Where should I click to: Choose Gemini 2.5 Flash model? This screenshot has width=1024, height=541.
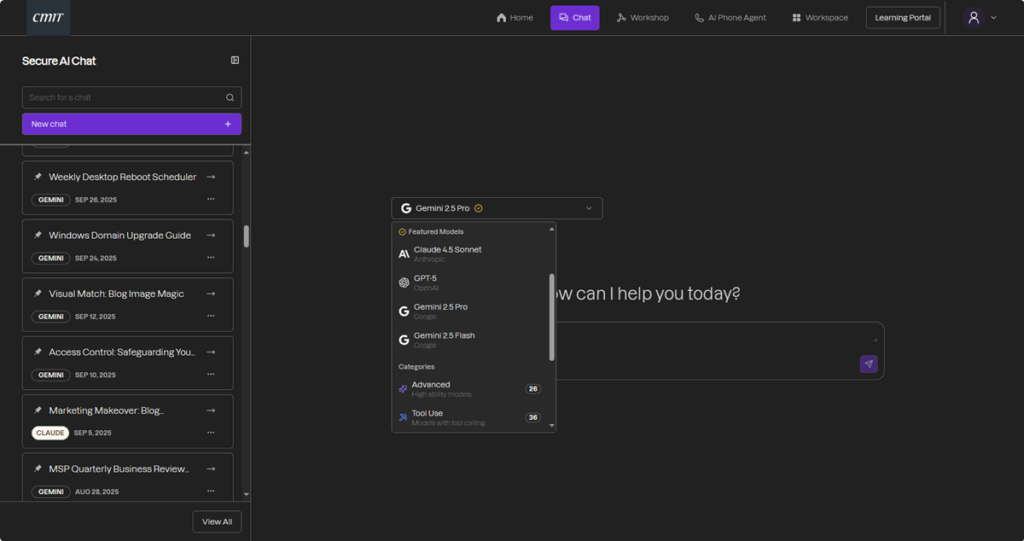[444, 340]
